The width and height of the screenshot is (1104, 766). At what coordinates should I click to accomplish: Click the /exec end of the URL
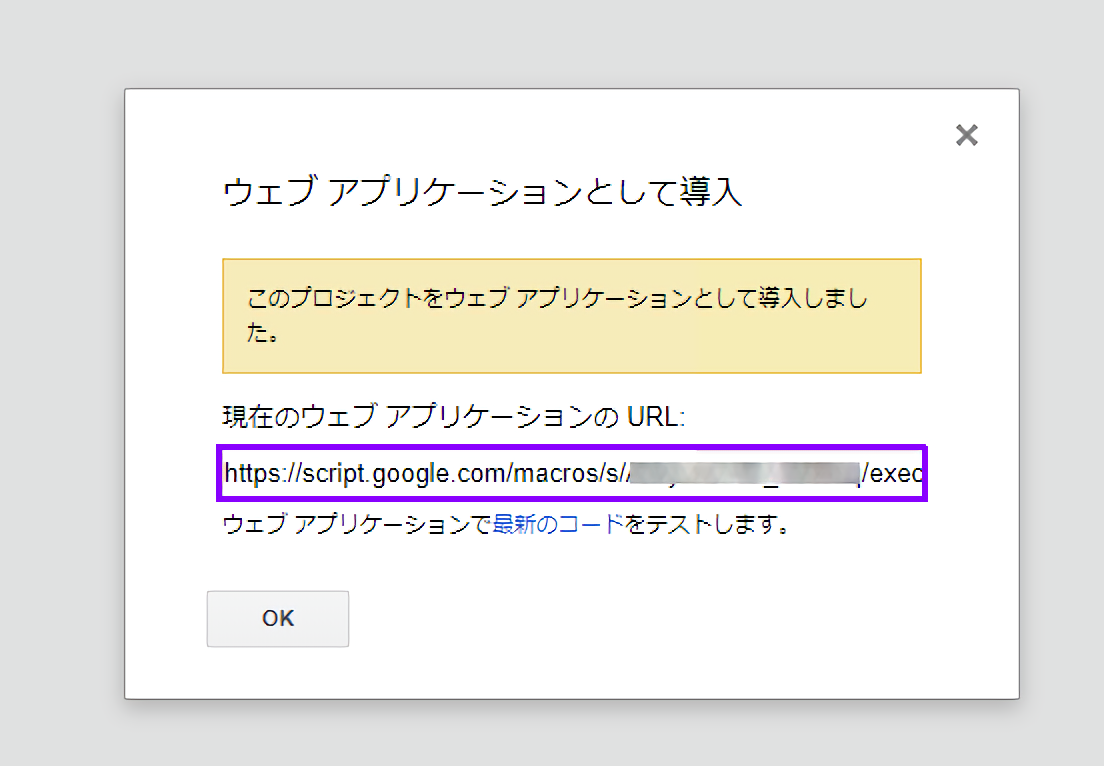[895, 473]
